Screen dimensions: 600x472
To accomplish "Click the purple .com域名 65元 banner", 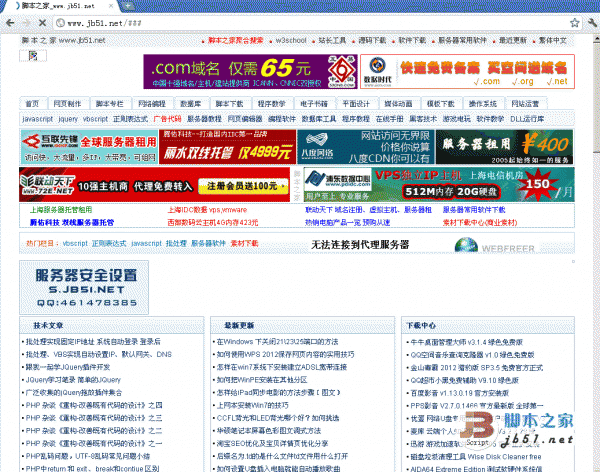I will coord(251,72).
